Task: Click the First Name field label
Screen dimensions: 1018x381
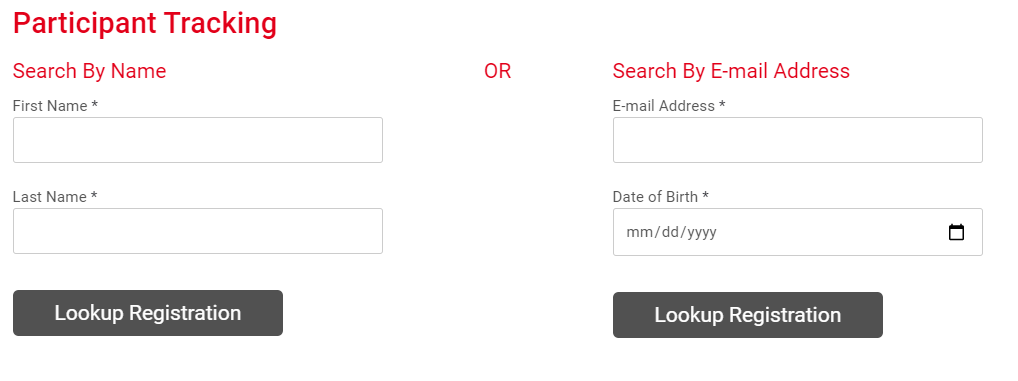Action: (x=50, y=106)
